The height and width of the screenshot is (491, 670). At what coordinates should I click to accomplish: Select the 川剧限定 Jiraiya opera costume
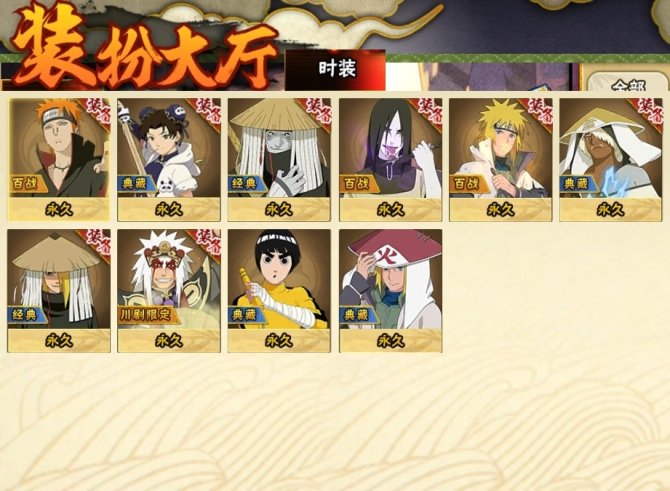169,291
